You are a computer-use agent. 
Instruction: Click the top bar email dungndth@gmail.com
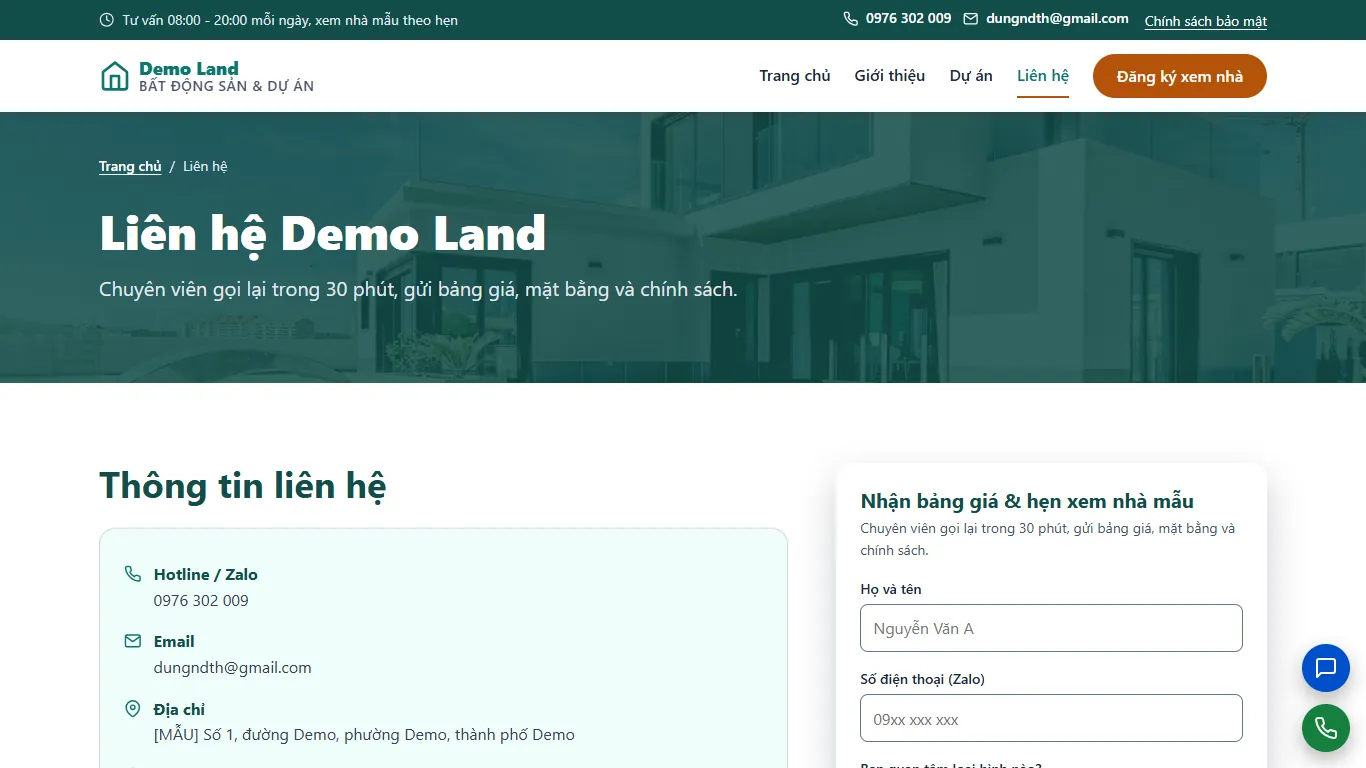coord(1057,19)
